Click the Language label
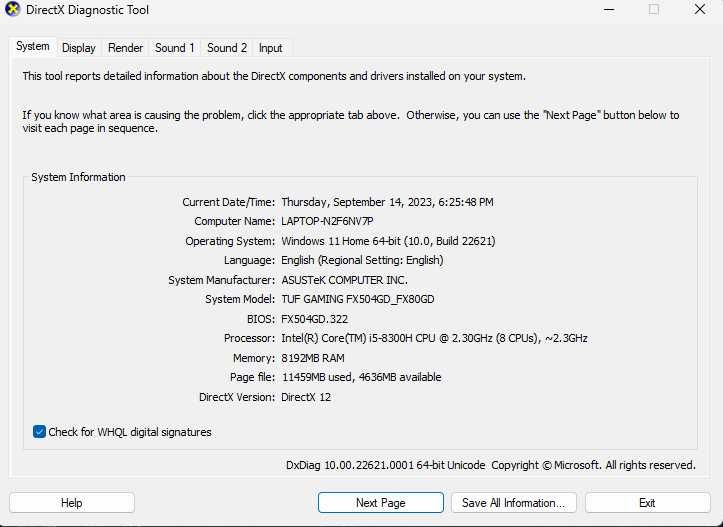 point(249,261)
